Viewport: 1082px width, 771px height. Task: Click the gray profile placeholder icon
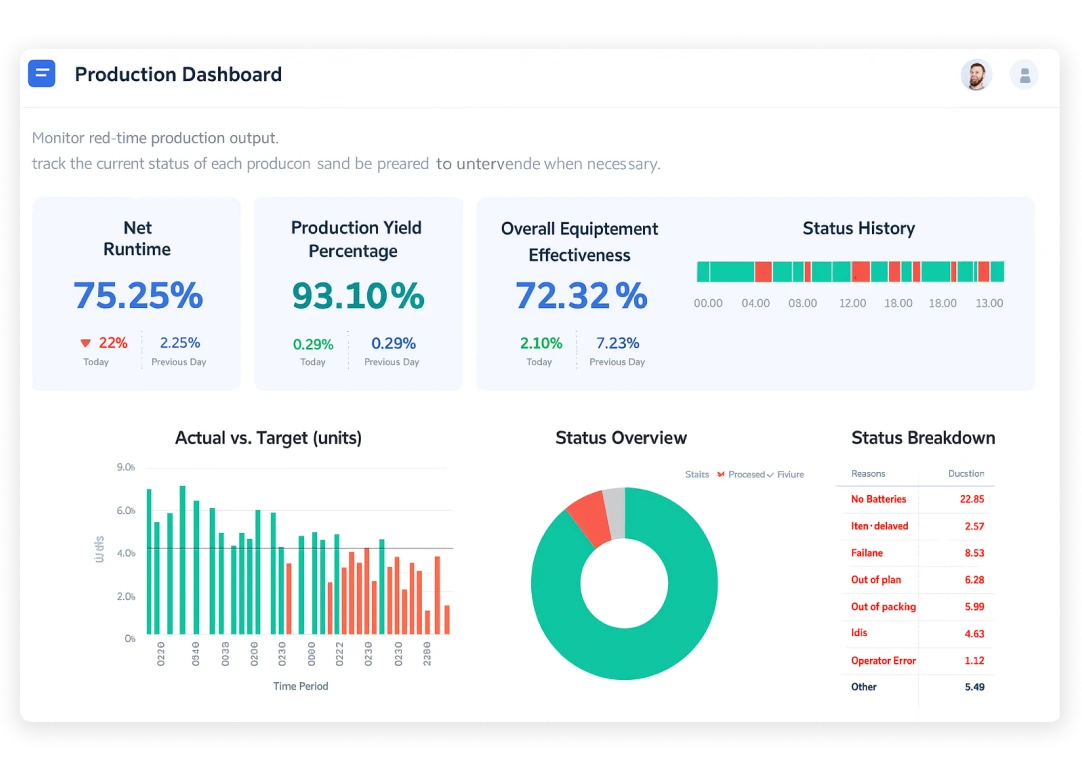point(1024,75)
